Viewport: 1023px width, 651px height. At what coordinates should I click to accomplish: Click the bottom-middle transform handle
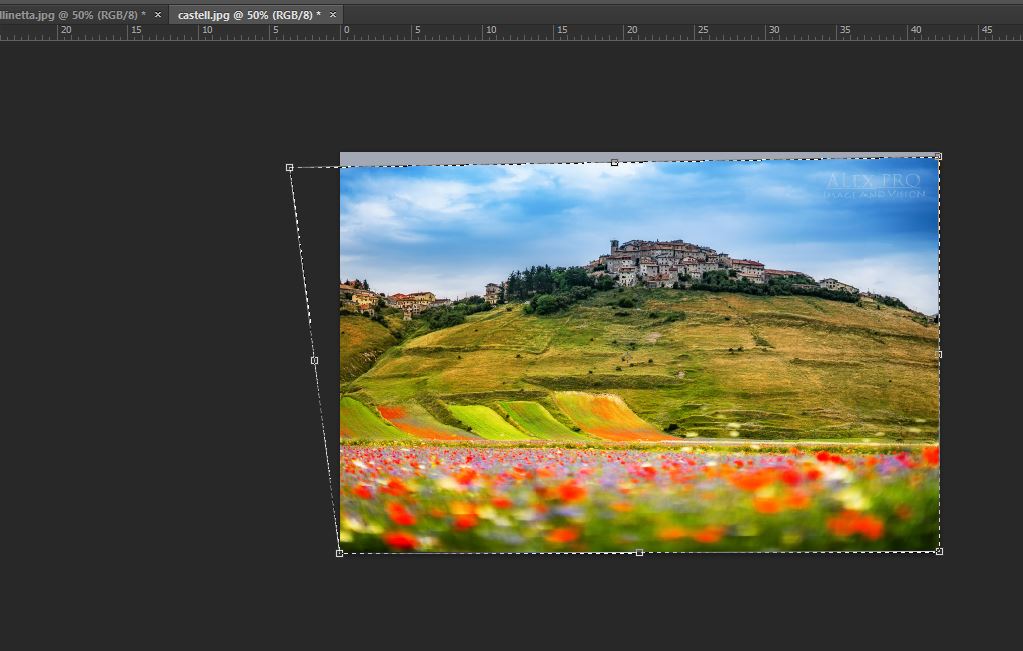point(639,552)
